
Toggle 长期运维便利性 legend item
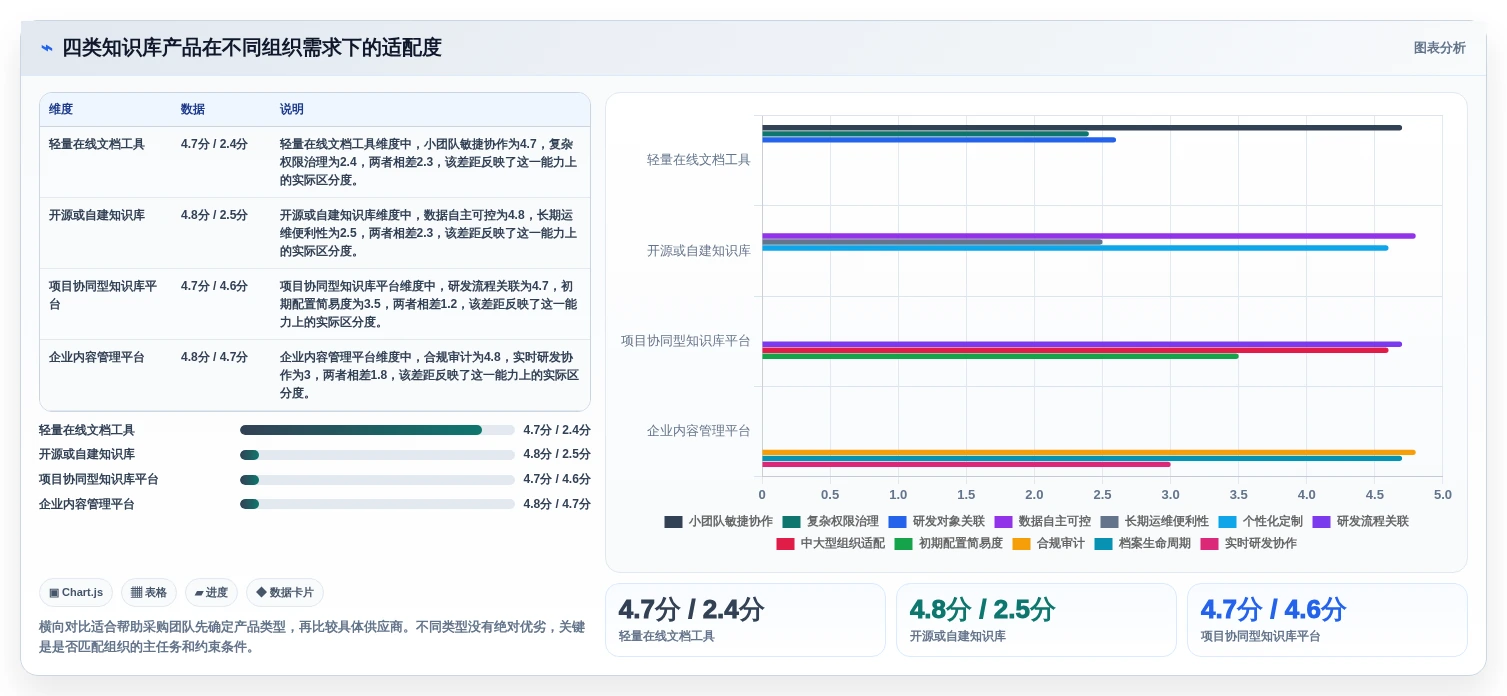[x=1154, y=521]
